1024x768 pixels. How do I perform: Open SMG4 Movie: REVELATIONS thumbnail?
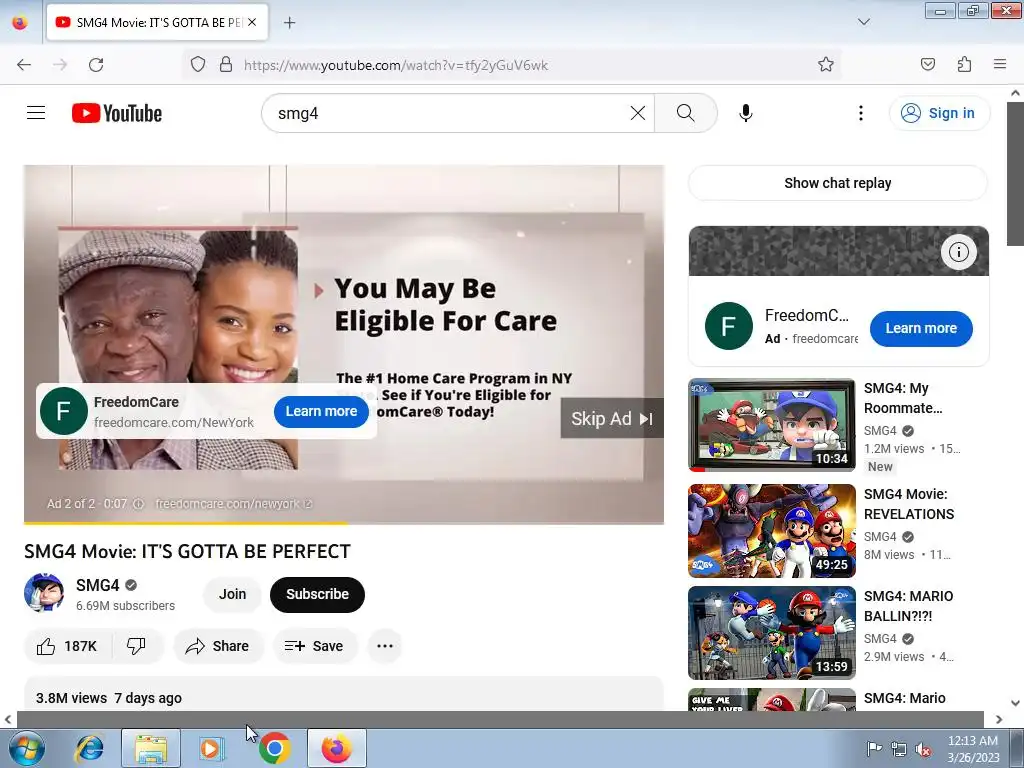(x=771, y=530)
